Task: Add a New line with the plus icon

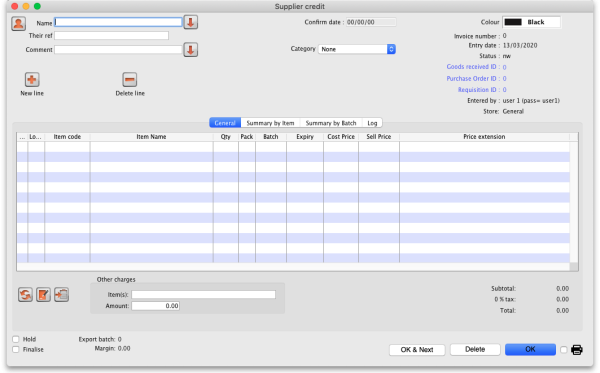Action: click(x=32, y=80)
